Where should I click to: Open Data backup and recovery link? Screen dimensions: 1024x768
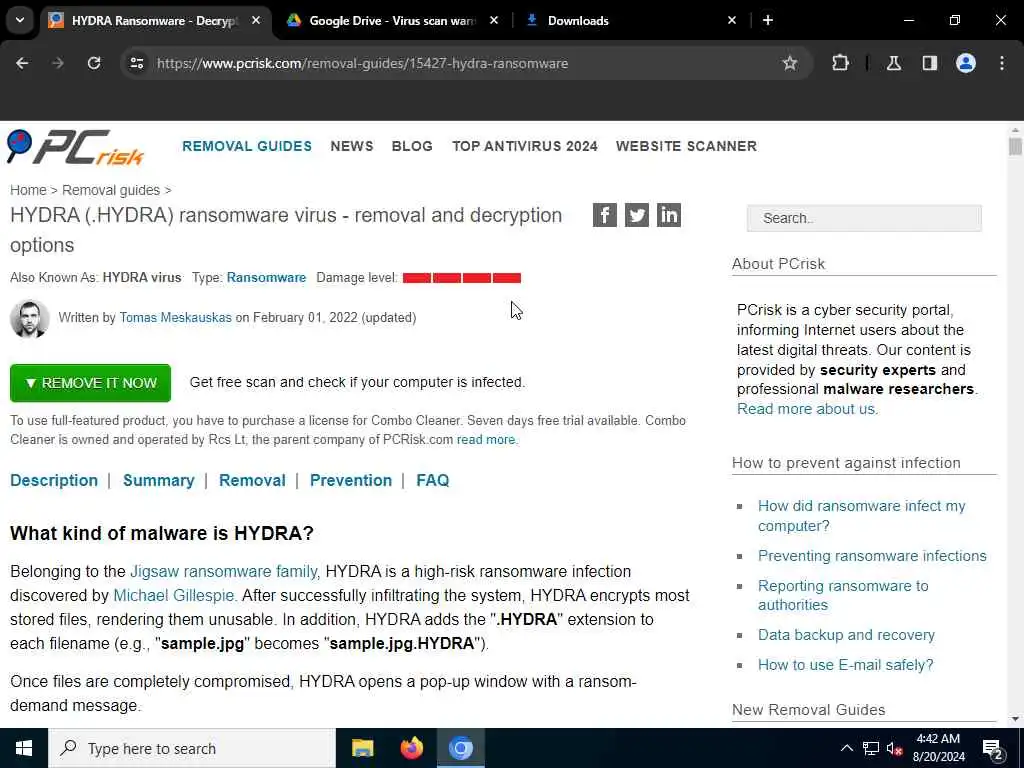click(x=846, y=635)
